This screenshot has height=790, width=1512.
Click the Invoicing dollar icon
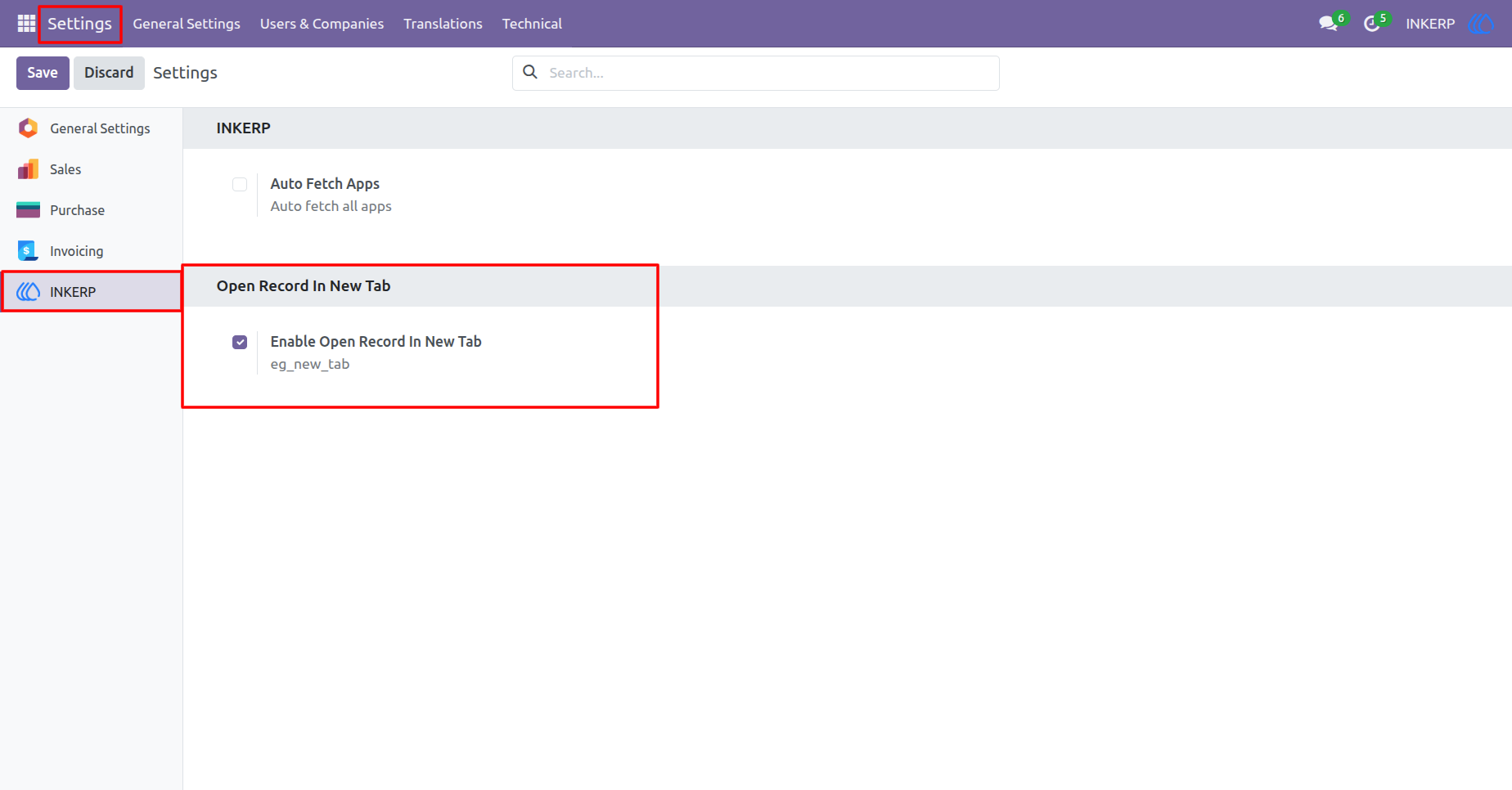[x=29, y=251]
